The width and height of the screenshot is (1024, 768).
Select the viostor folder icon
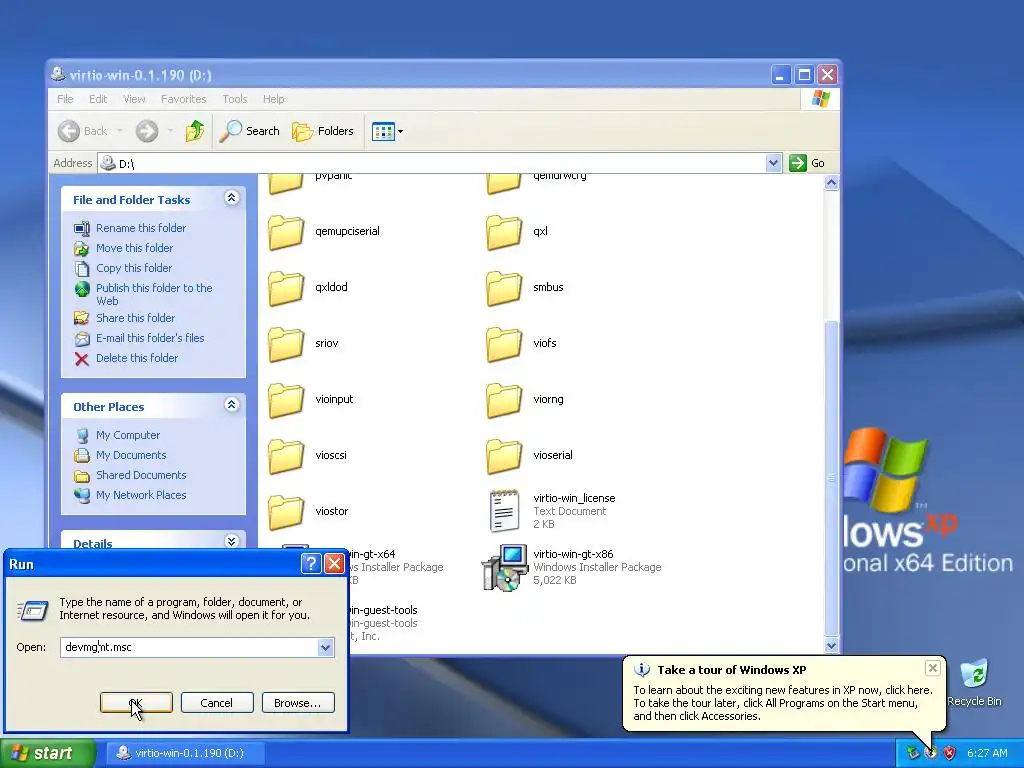[286, 512]
